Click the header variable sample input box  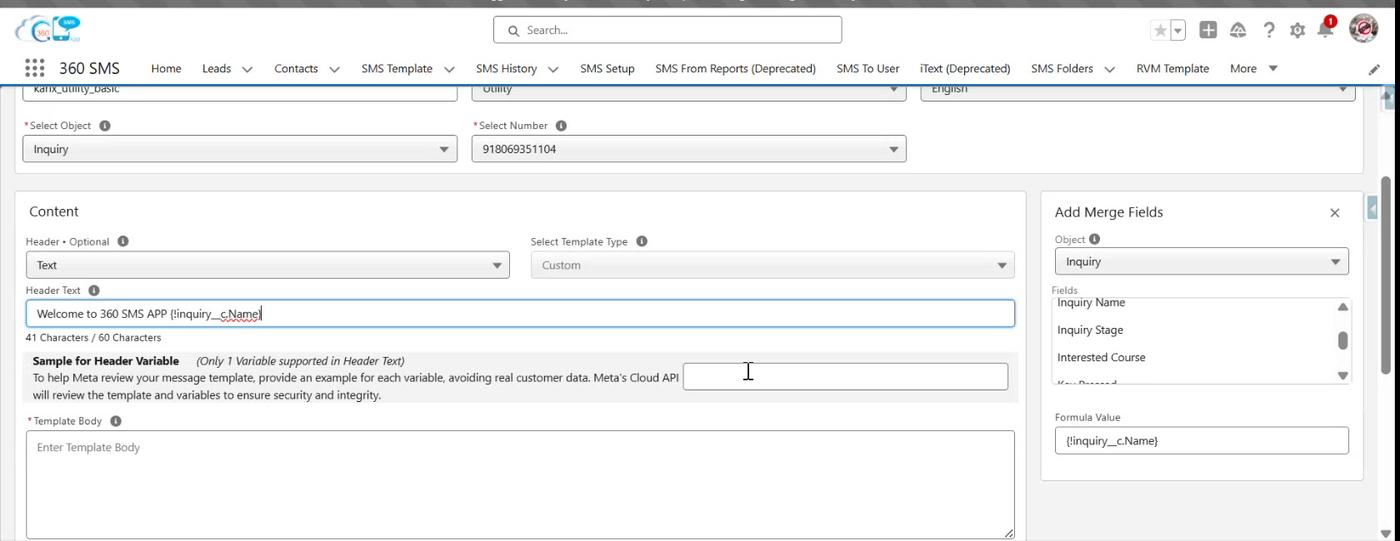point(845,376)
